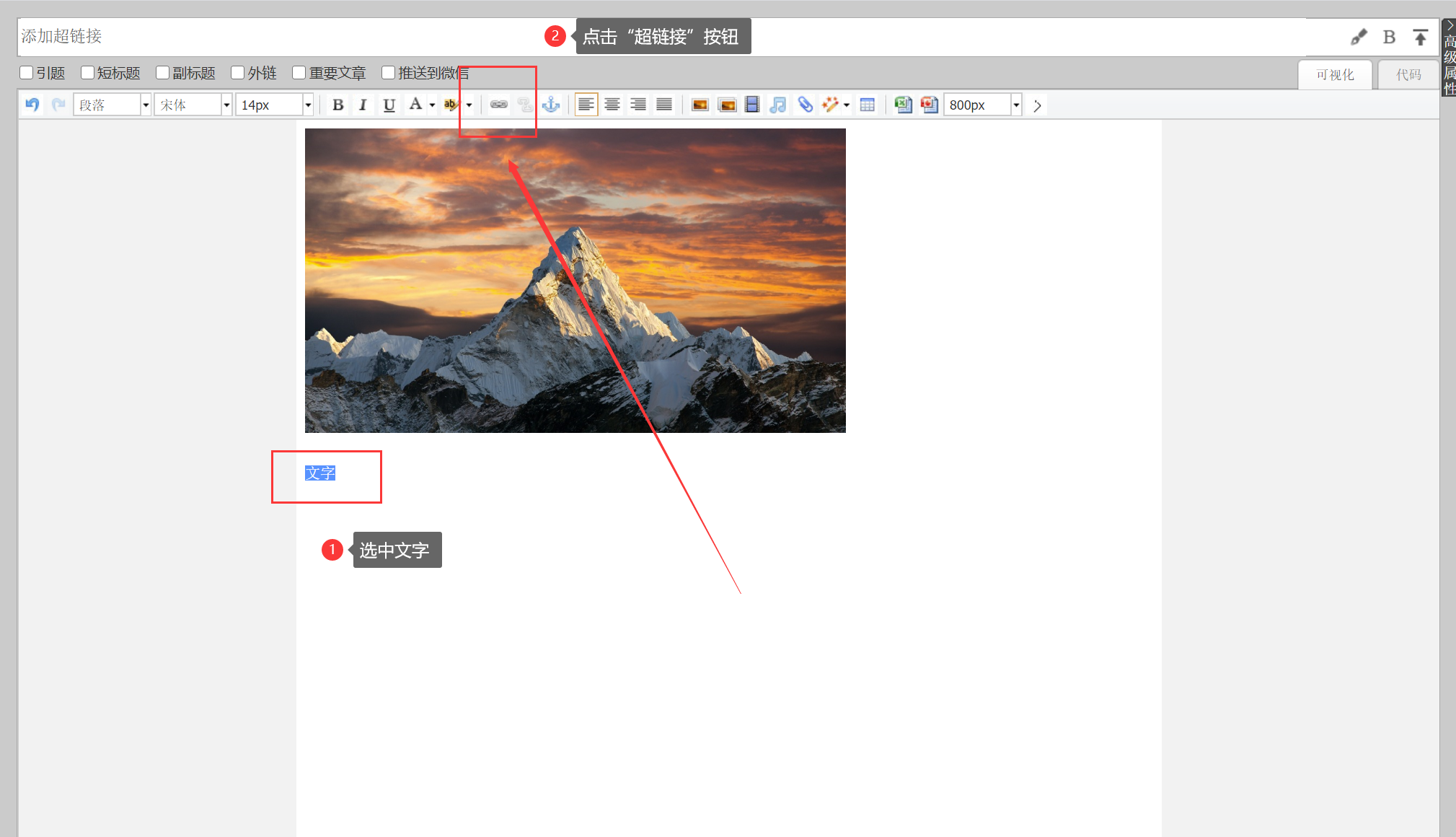Enable the 引题 checkbox

(x=26, y=72)
